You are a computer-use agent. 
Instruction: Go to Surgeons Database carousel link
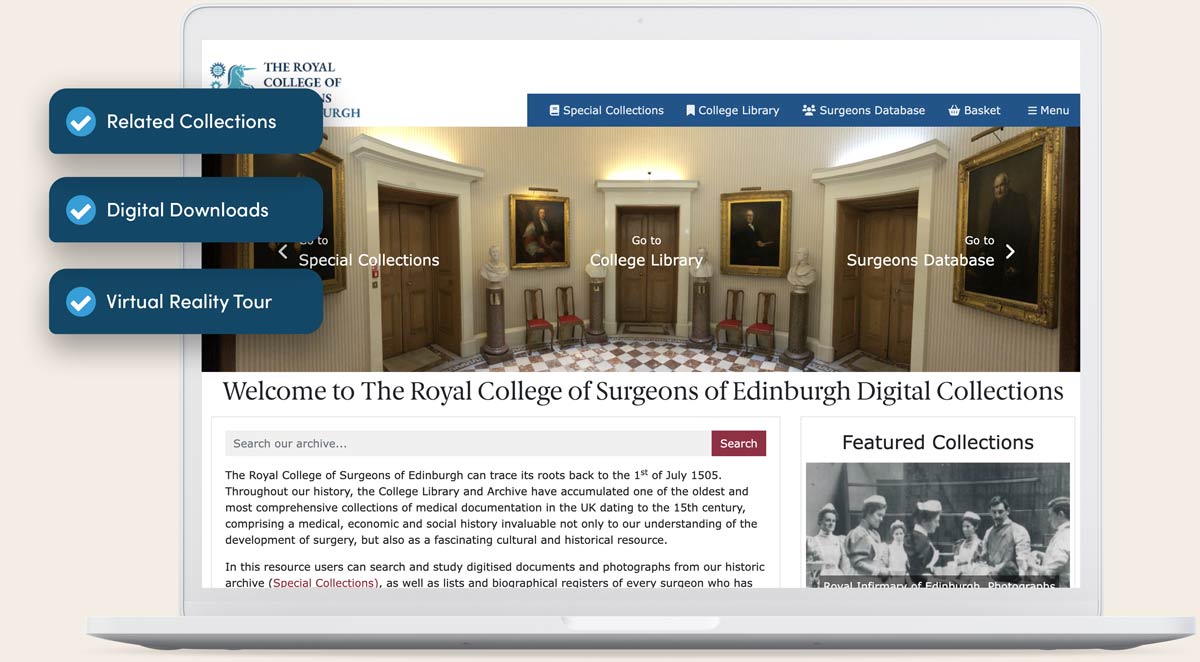920,252
